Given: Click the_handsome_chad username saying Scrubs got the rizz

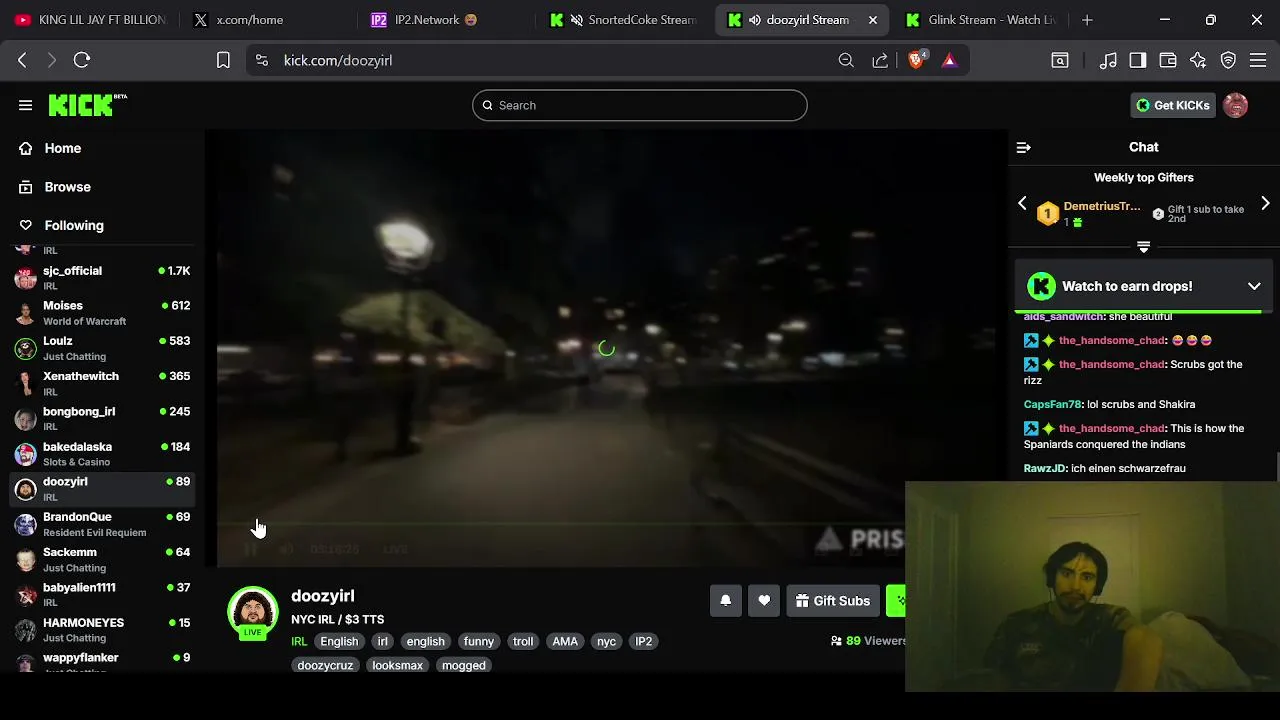Looking at the screenshot, I should 1112,364.
